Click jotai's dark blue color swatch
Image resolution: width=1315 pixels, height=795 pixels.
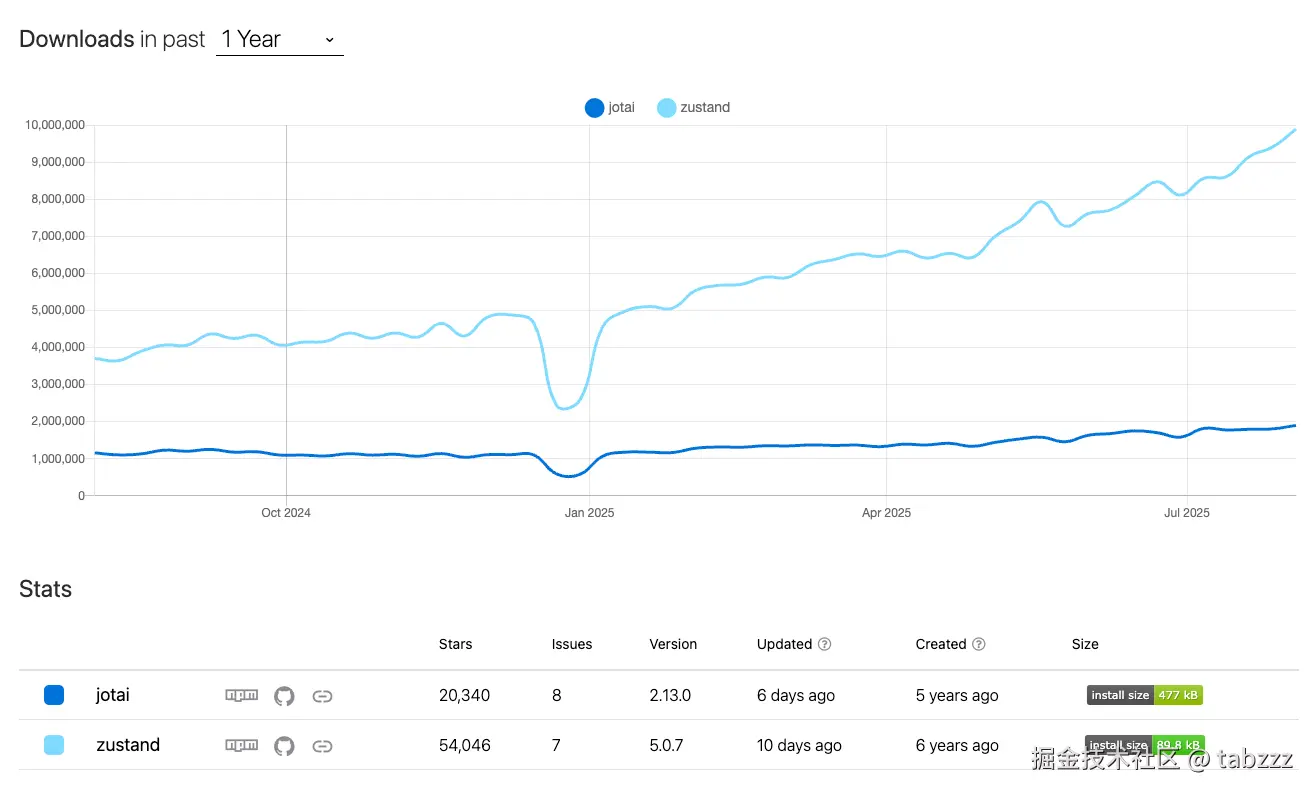pos(54,695)
